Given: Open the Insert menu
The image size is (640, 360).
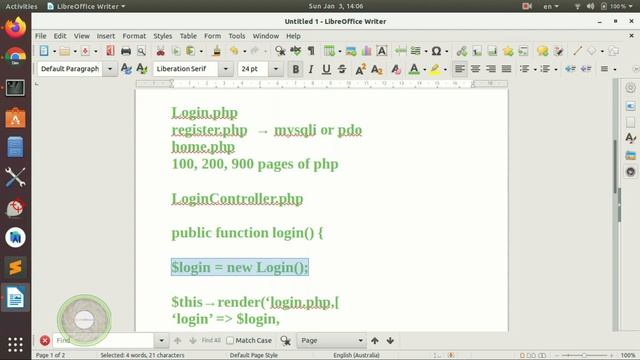Looking at the screenshot, I should 106,36.
